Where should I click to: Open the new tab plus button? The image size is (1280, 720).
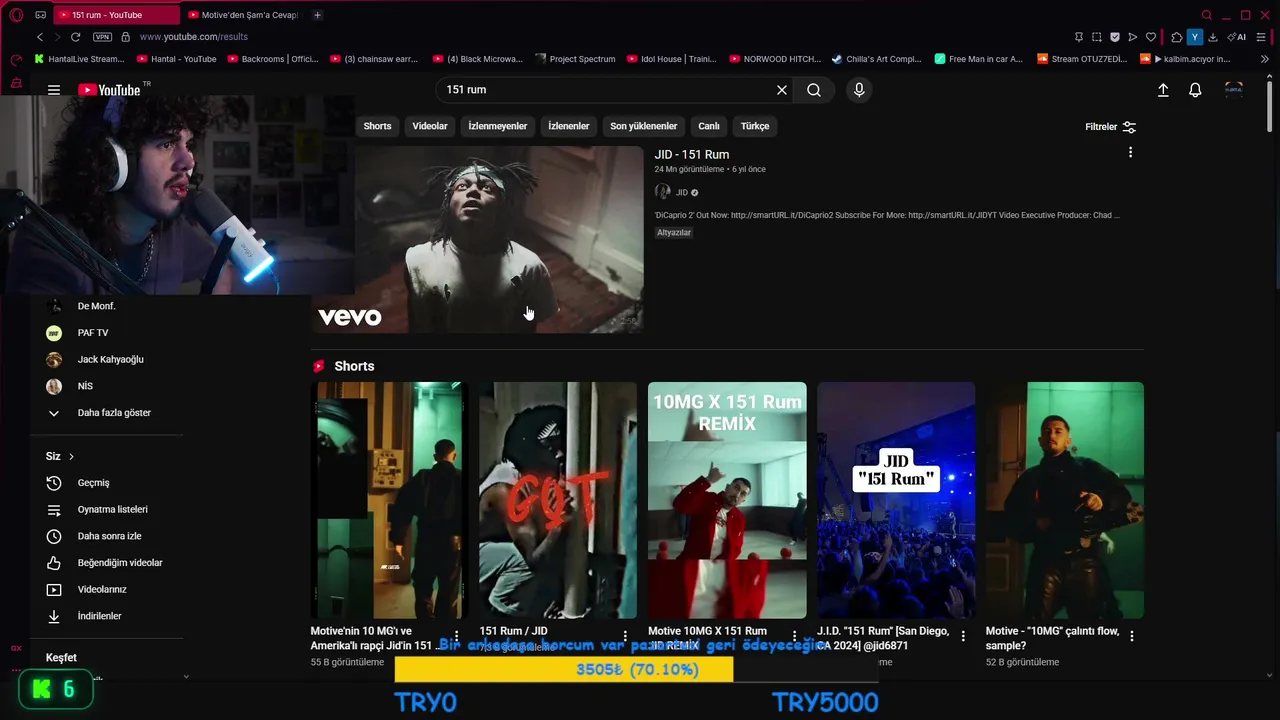pyautogui.click(x=317, y=15)
